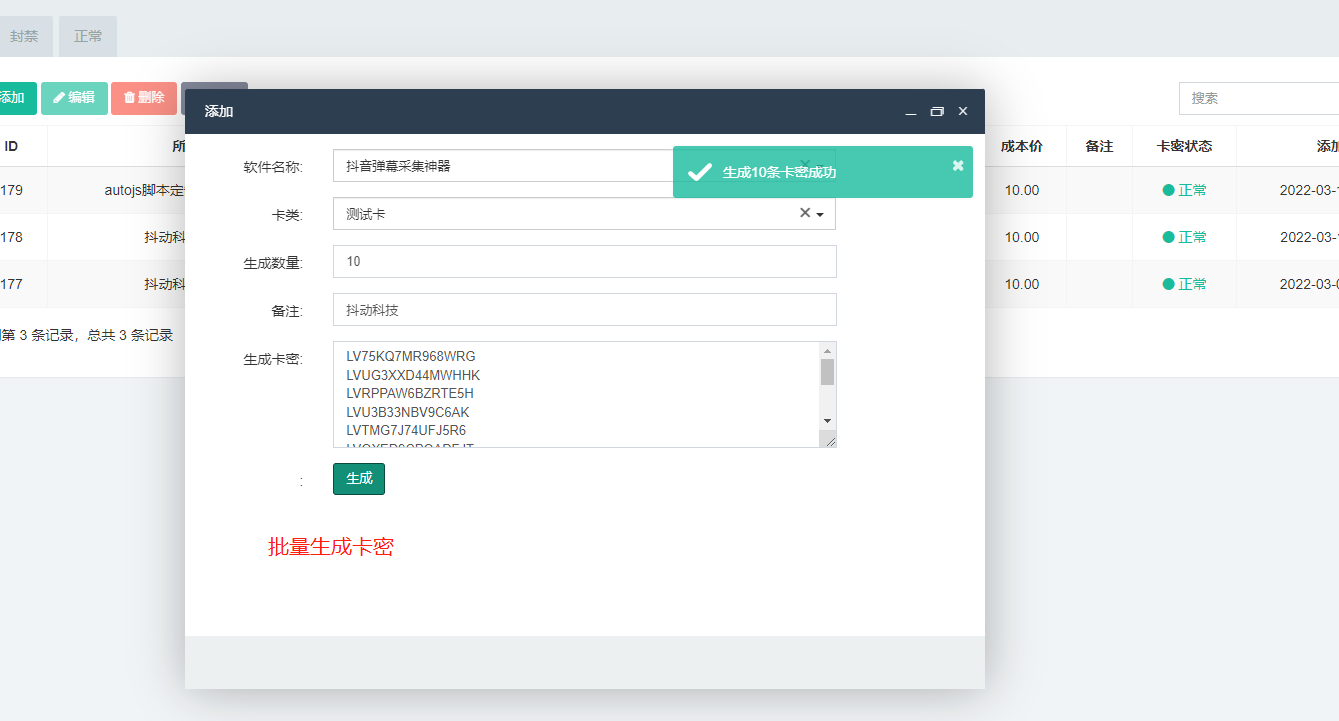Click 正常 status in row 179
The height and width of the screenshot is (721, 1339).
coord(1185,190)
